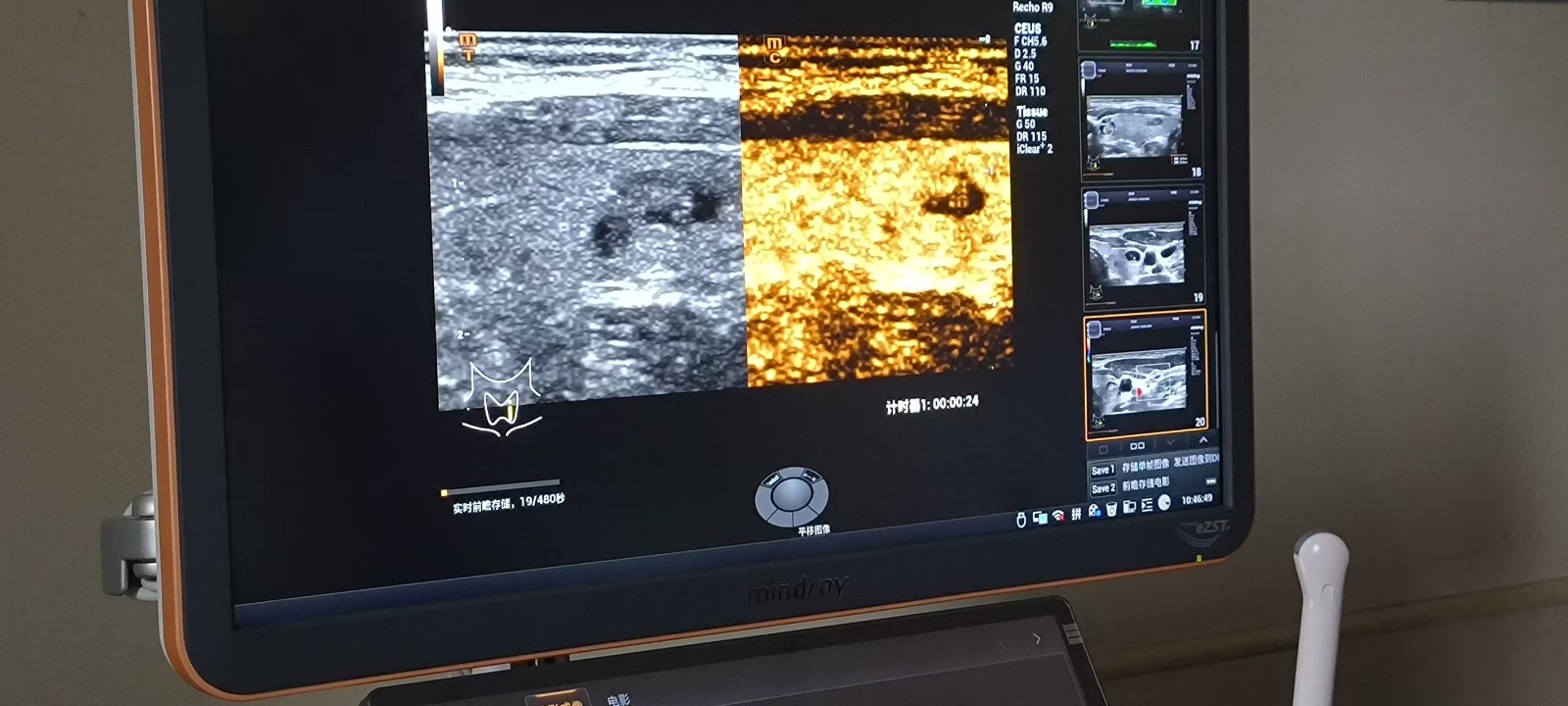Viewport: 1568px width, 706px height.
Task: Click the cine storage progress bar
Action: (x=500, y=487)
